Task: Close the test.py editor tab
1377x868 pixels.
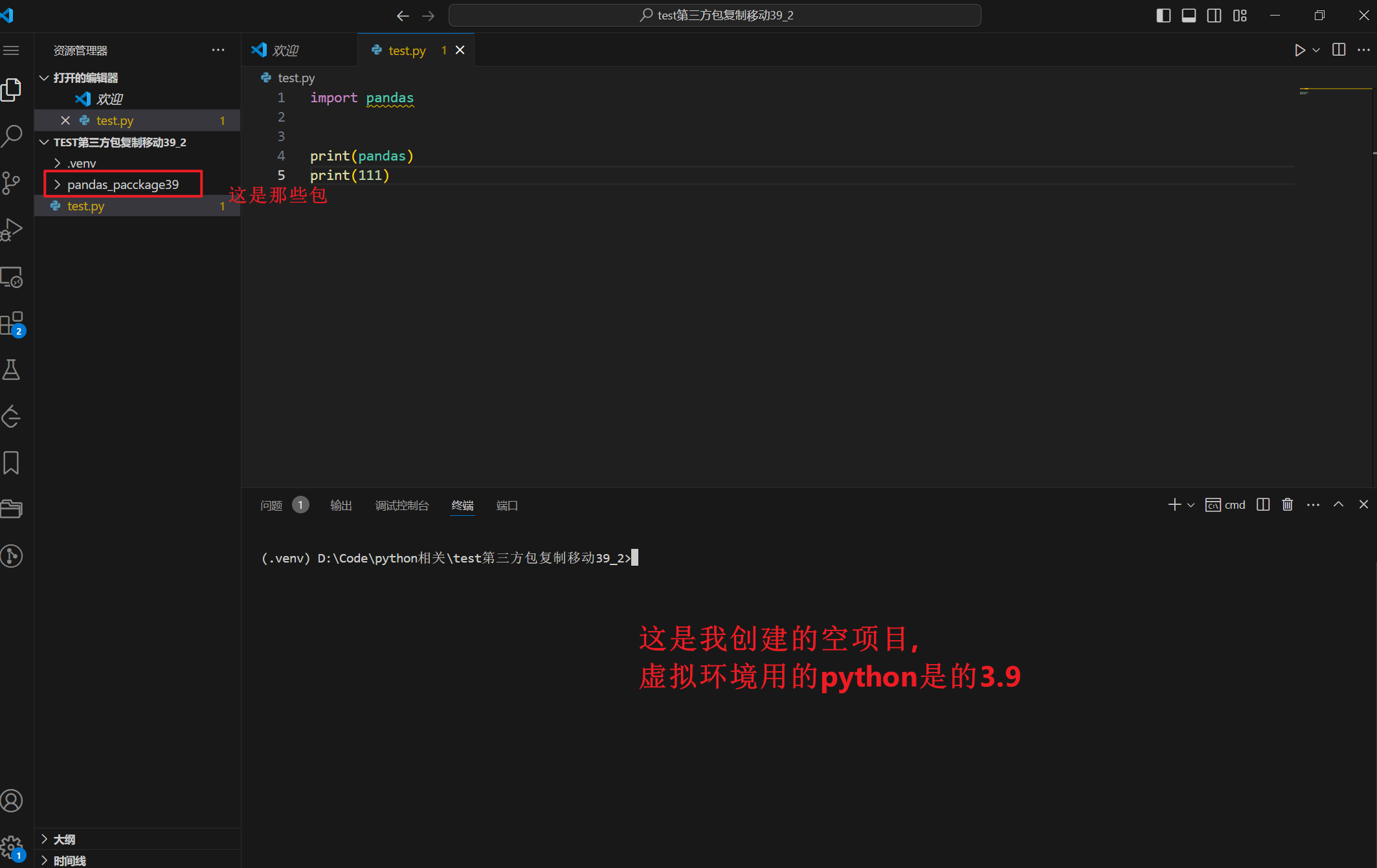Action: pos(460,50)
